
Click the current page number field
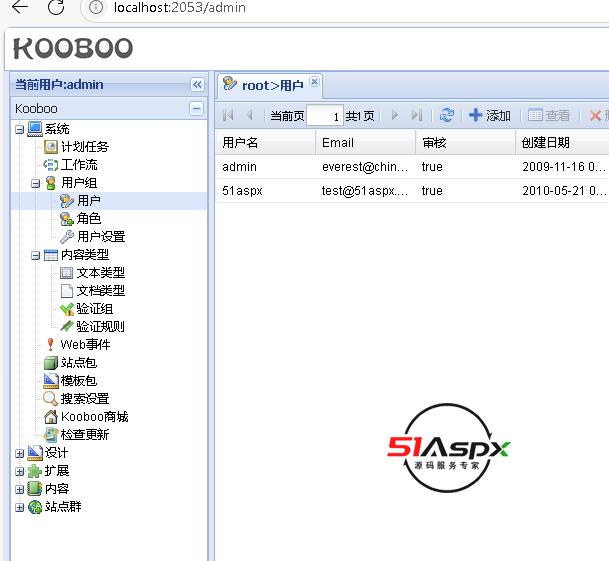(325, 115)
